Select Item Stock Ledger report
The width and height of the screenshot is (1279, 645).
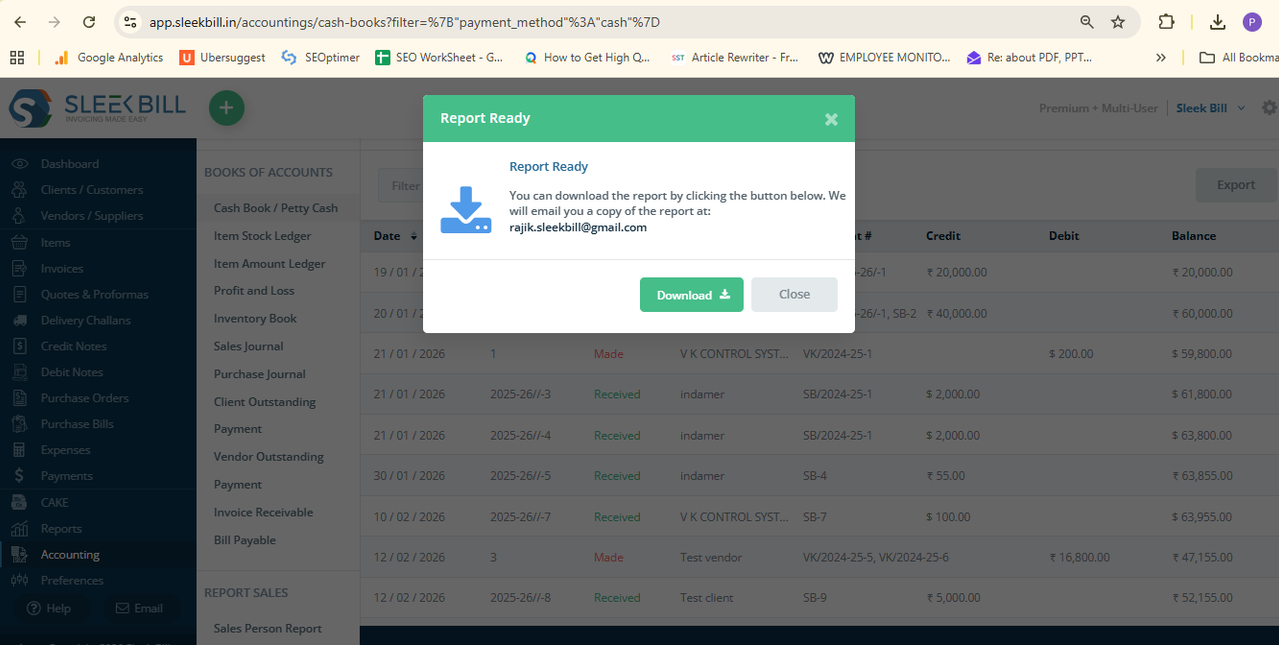[x=262, y=236]
